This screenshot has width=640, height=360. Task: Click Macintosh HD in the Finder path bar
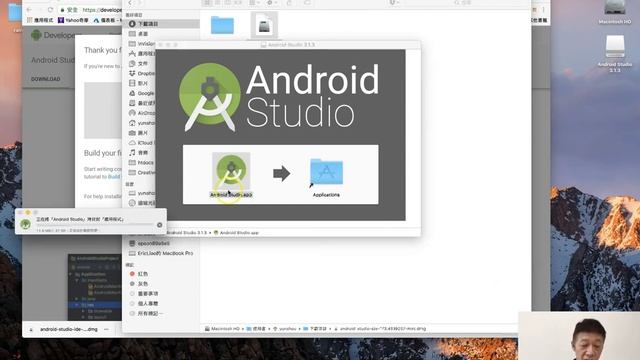222,329
